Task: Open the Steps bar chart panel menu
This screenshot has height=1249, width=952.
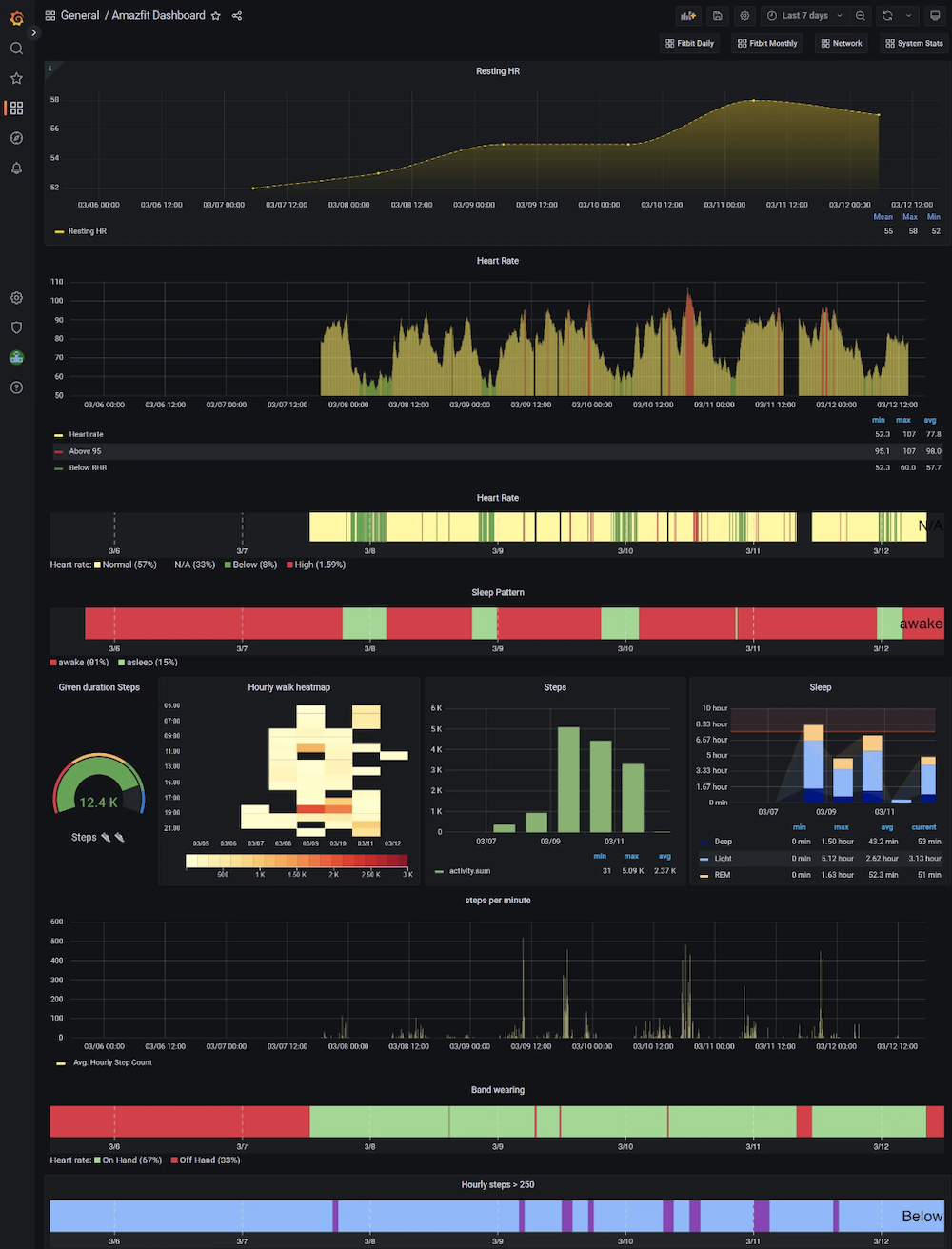Action: click(x=555, y=687)
